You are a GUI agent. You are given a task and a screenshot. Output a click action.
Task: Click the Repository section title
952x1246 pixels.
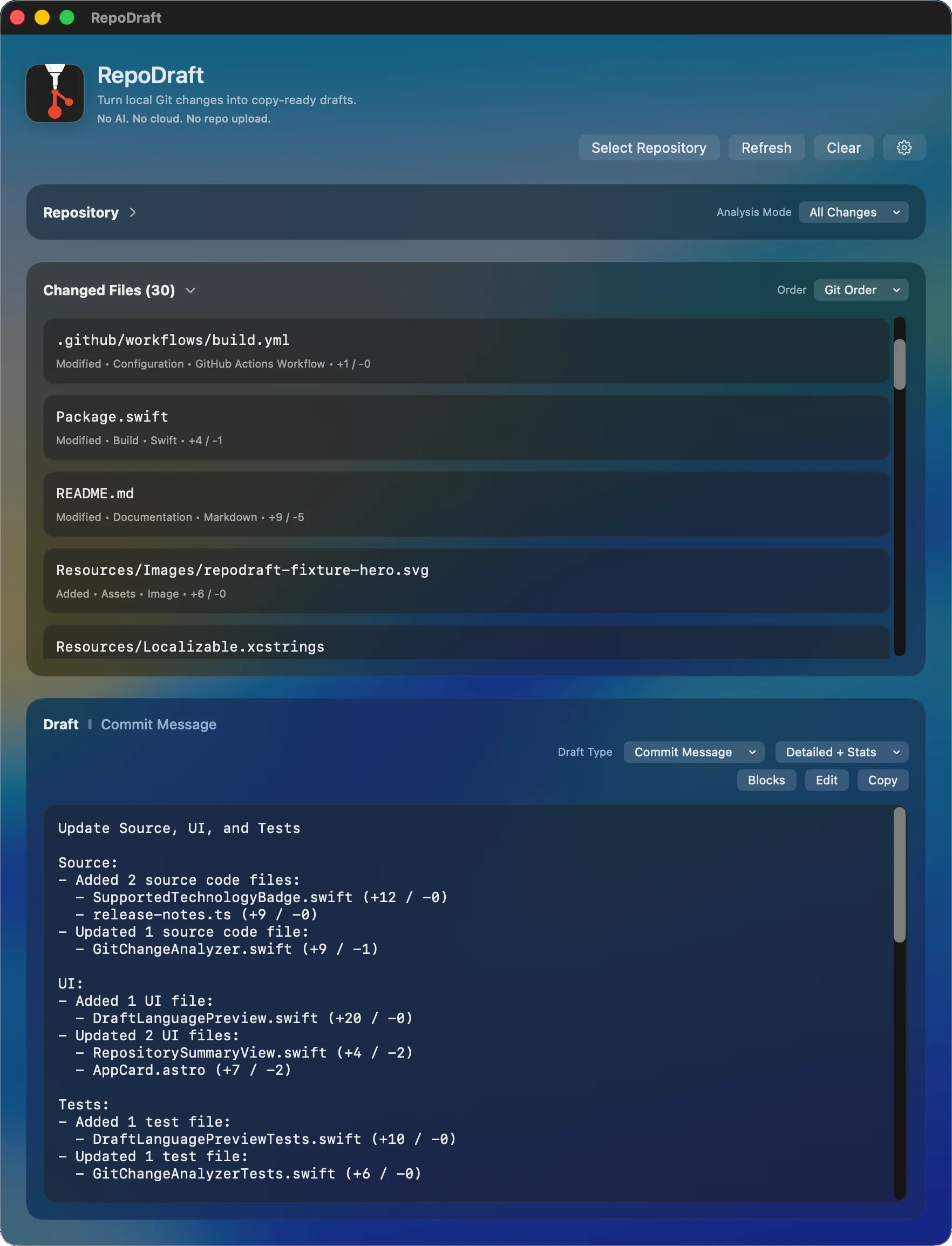[x=81, y=212]
